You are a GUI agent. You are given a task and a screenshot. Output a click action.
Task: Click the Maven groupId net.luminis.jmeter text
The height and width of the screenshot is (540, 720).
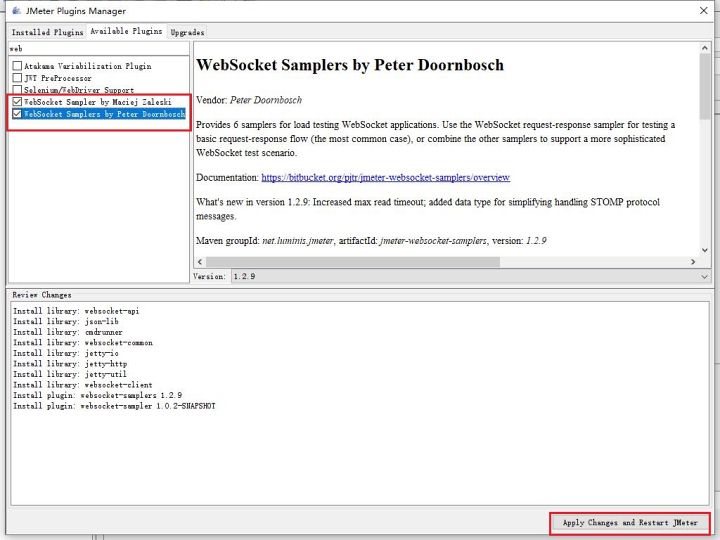[265, 241]
